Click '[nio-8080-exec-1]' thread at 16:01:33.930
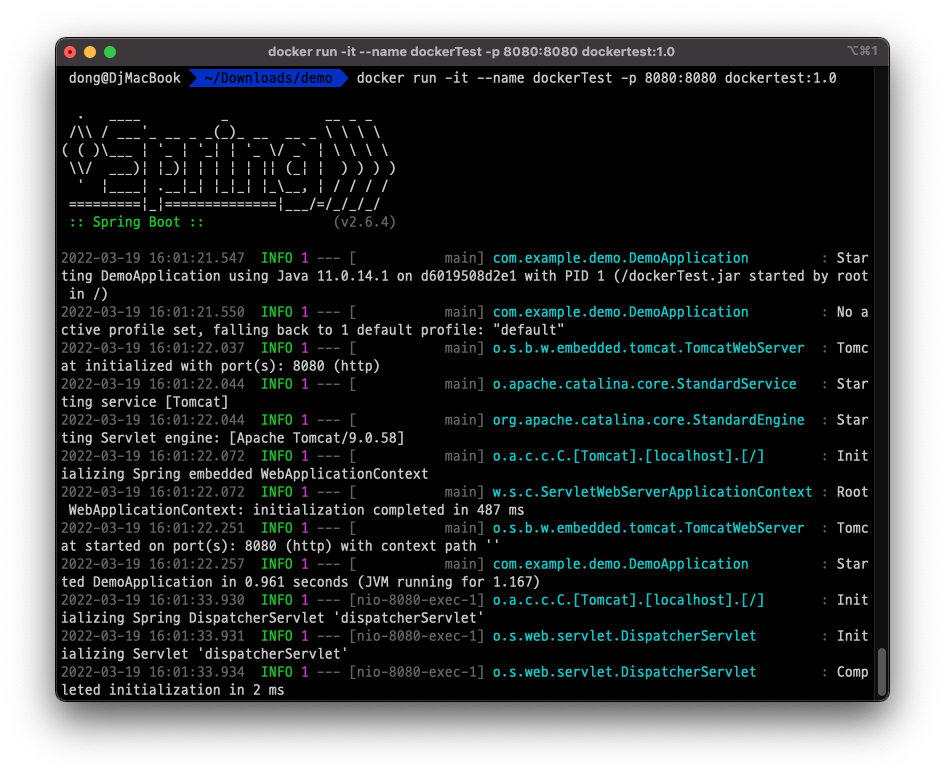 pos(416,600)
